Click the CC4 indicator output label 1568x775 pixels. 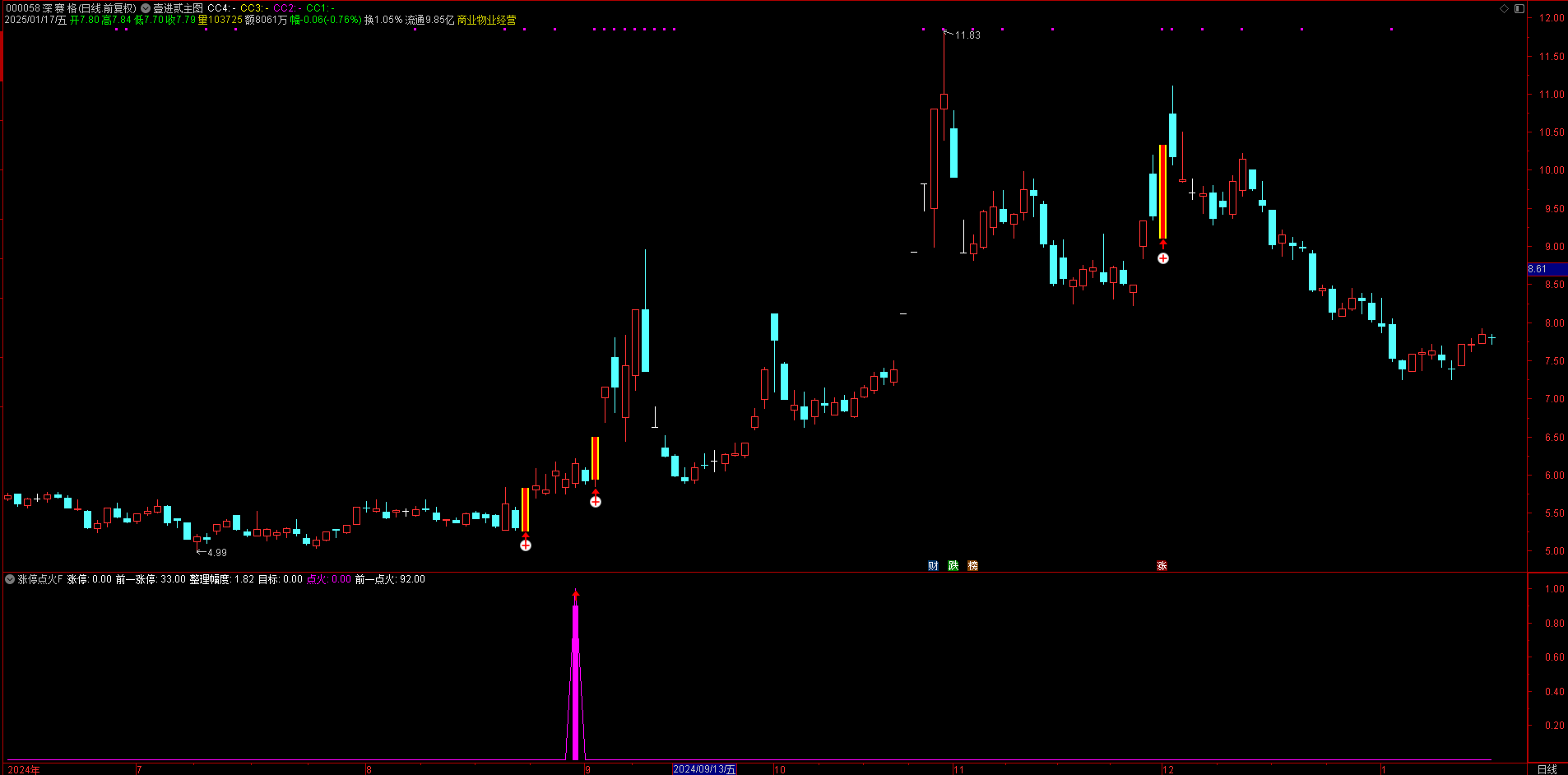pos(221,8)
